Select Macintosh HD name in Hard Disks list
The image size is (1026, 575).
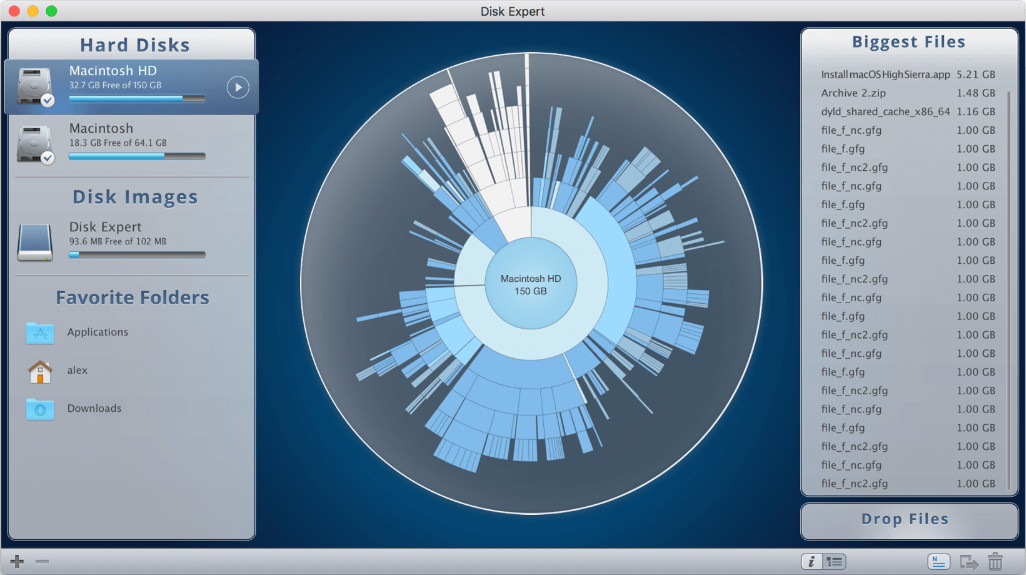(113, 71)
